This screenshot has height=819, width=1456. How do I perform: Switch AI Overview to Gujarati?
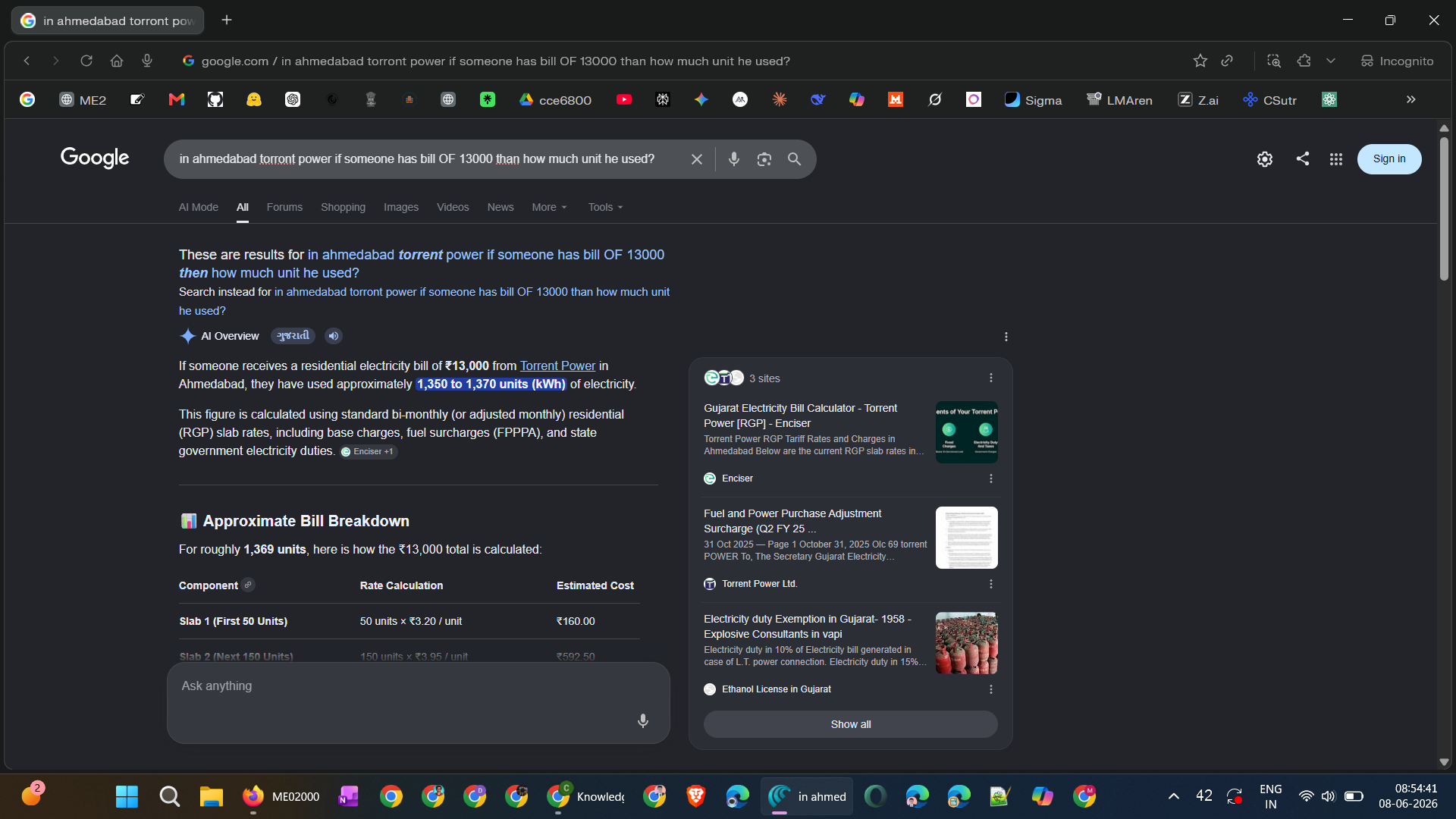(x=293, y=336)
